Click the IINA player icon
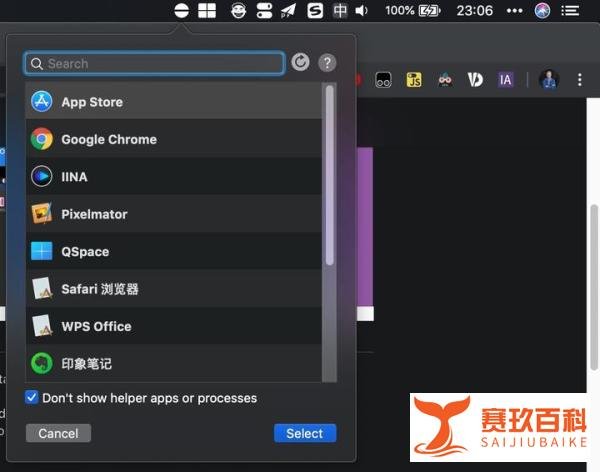The width and height of the screenshot is (600, 472). click(x=42, y=176)
